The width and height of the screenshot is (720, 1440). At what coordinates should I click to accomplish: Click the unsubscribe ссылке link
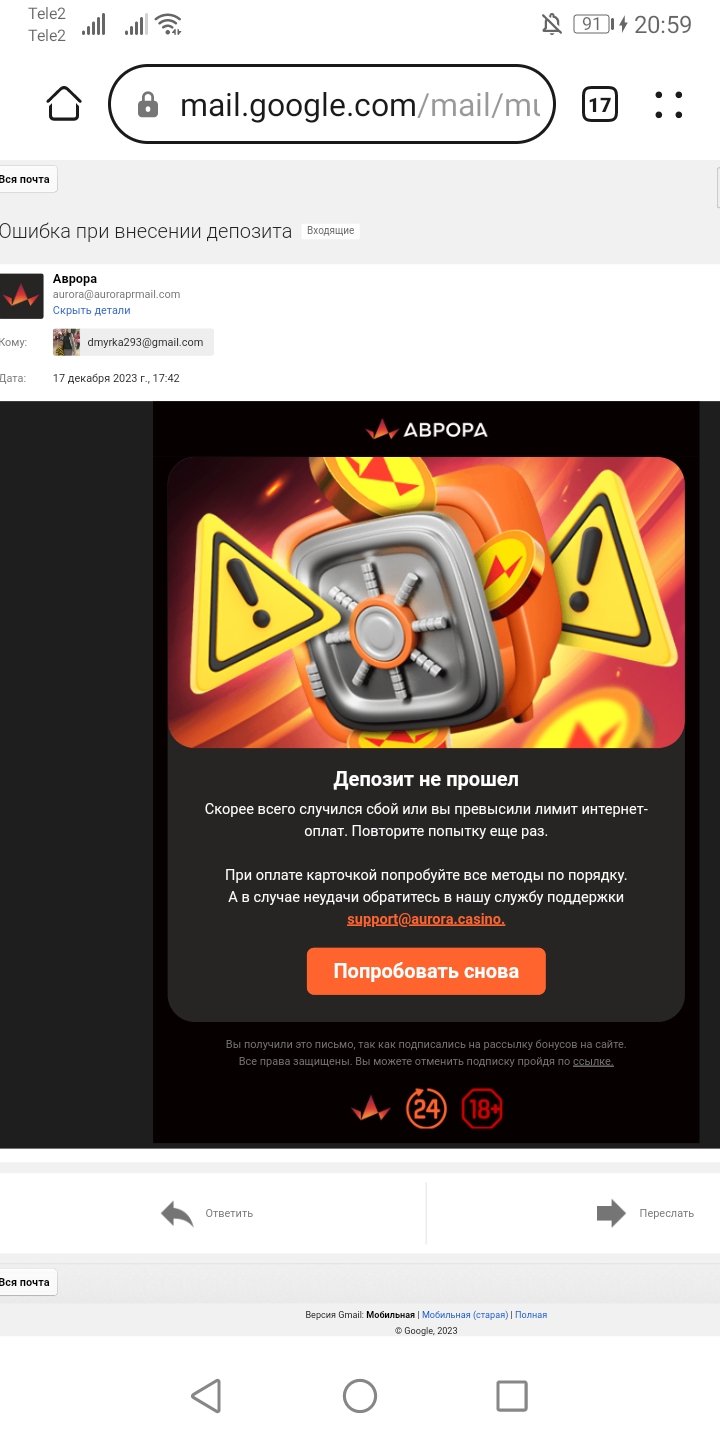click(593, 1061)
